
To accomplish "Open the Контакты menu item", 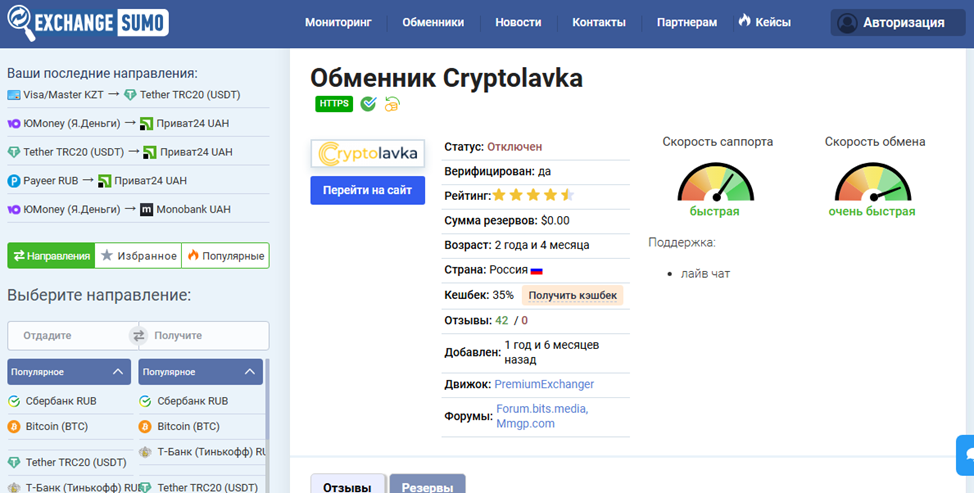I will (x=599, y=22).
